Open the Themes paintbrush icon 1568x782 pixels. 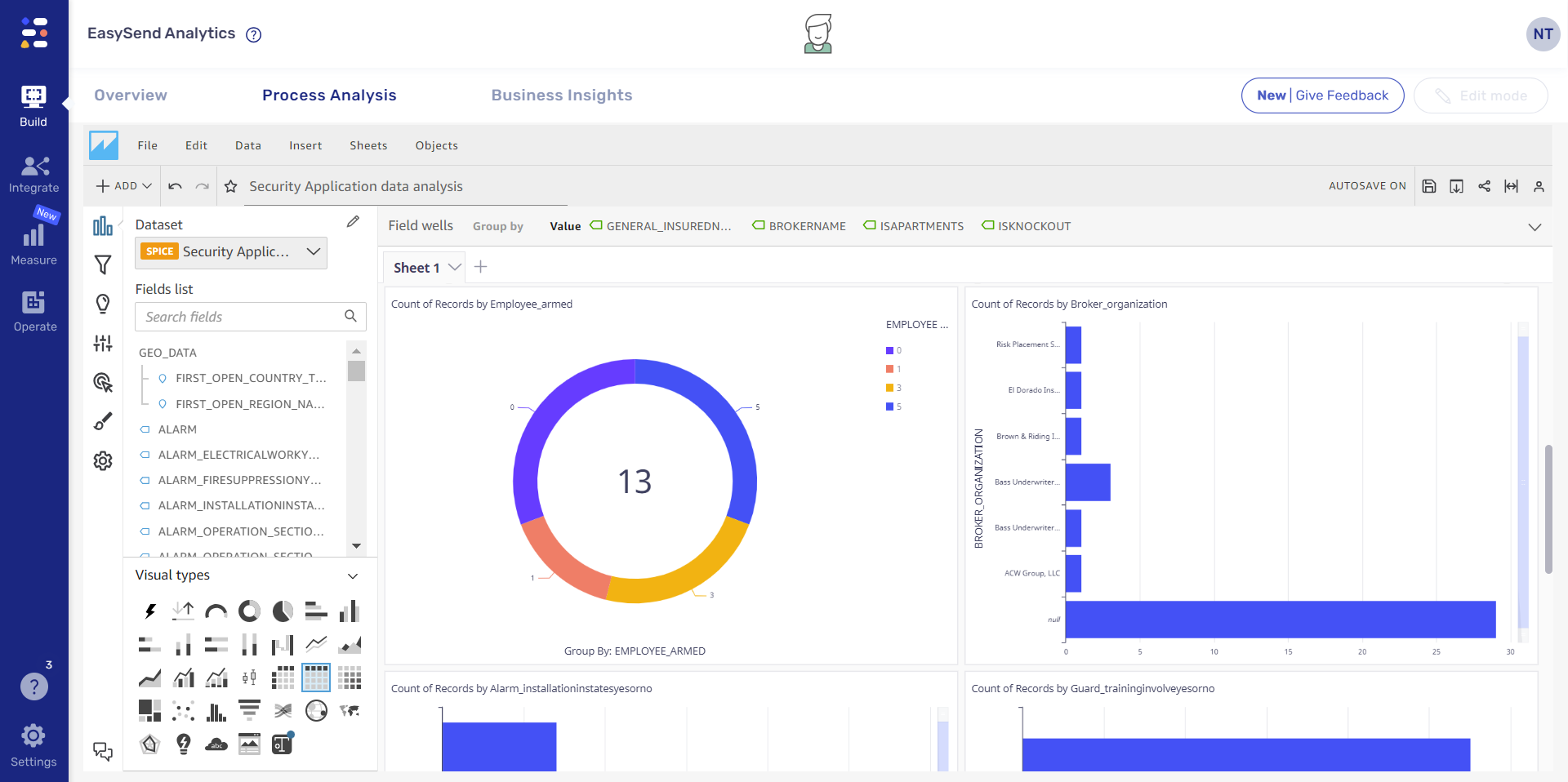pyautogui.click(x=103, y=421)
